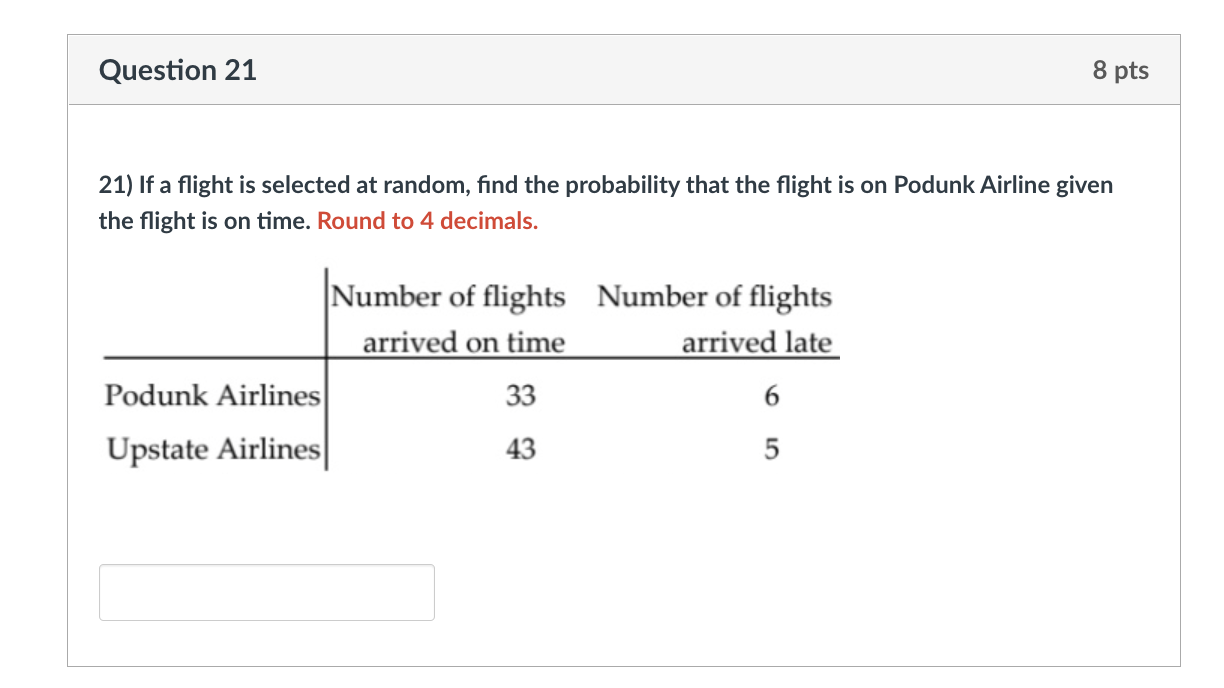Select the "Podunk Airlines" row label
This screenshot has width=1224, height=688.
click(212, 396)
